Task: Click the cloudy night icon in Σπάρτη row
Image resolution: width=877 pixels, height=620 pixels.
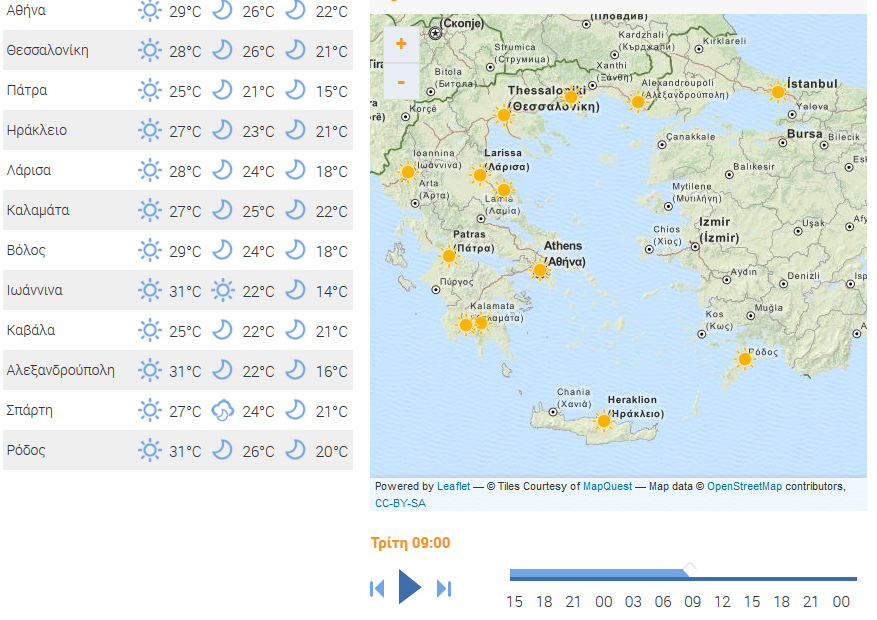Action: point(222,410)
